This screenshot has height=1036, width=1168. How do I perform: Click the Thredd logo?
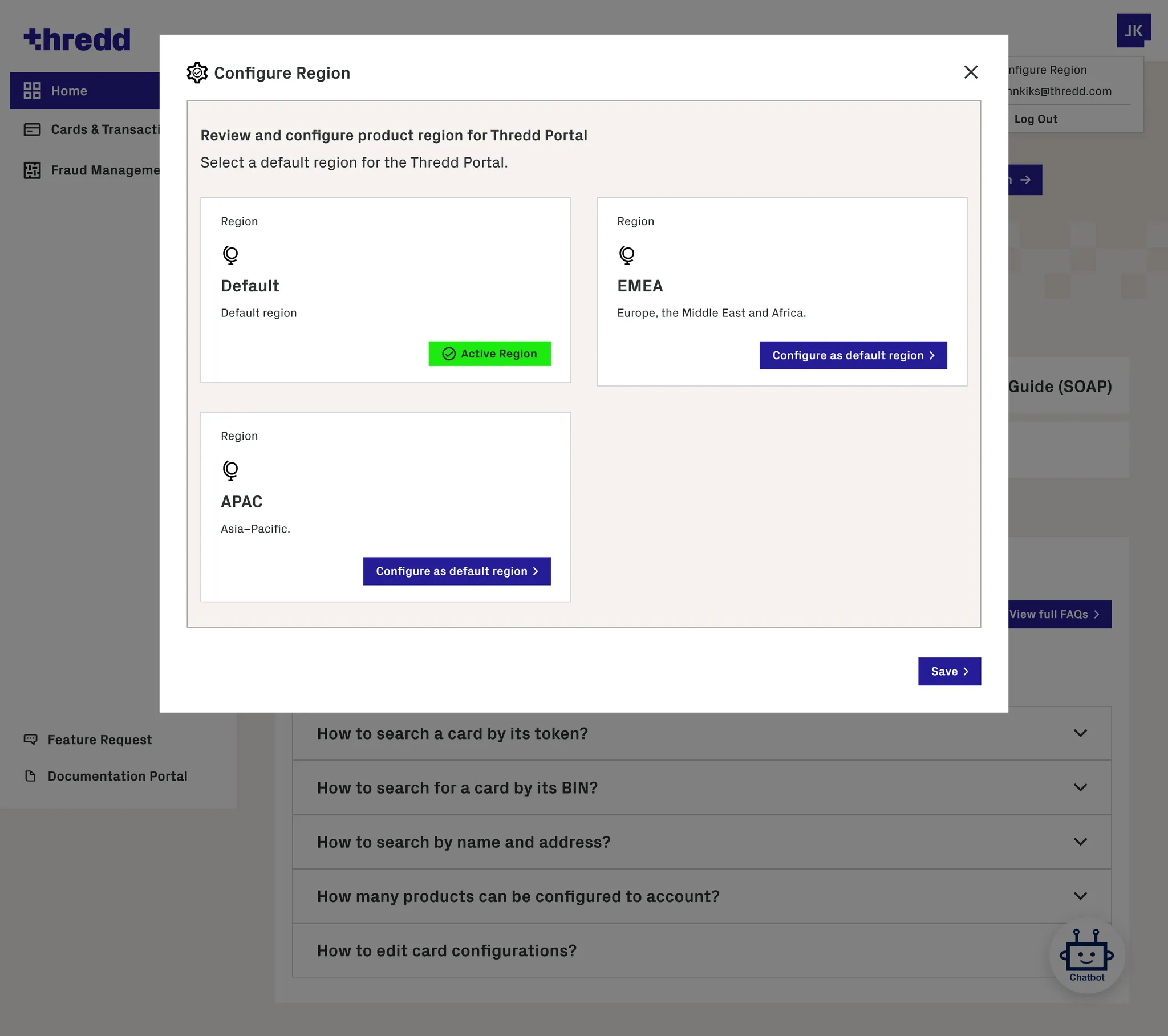click(x=77, y=39)
